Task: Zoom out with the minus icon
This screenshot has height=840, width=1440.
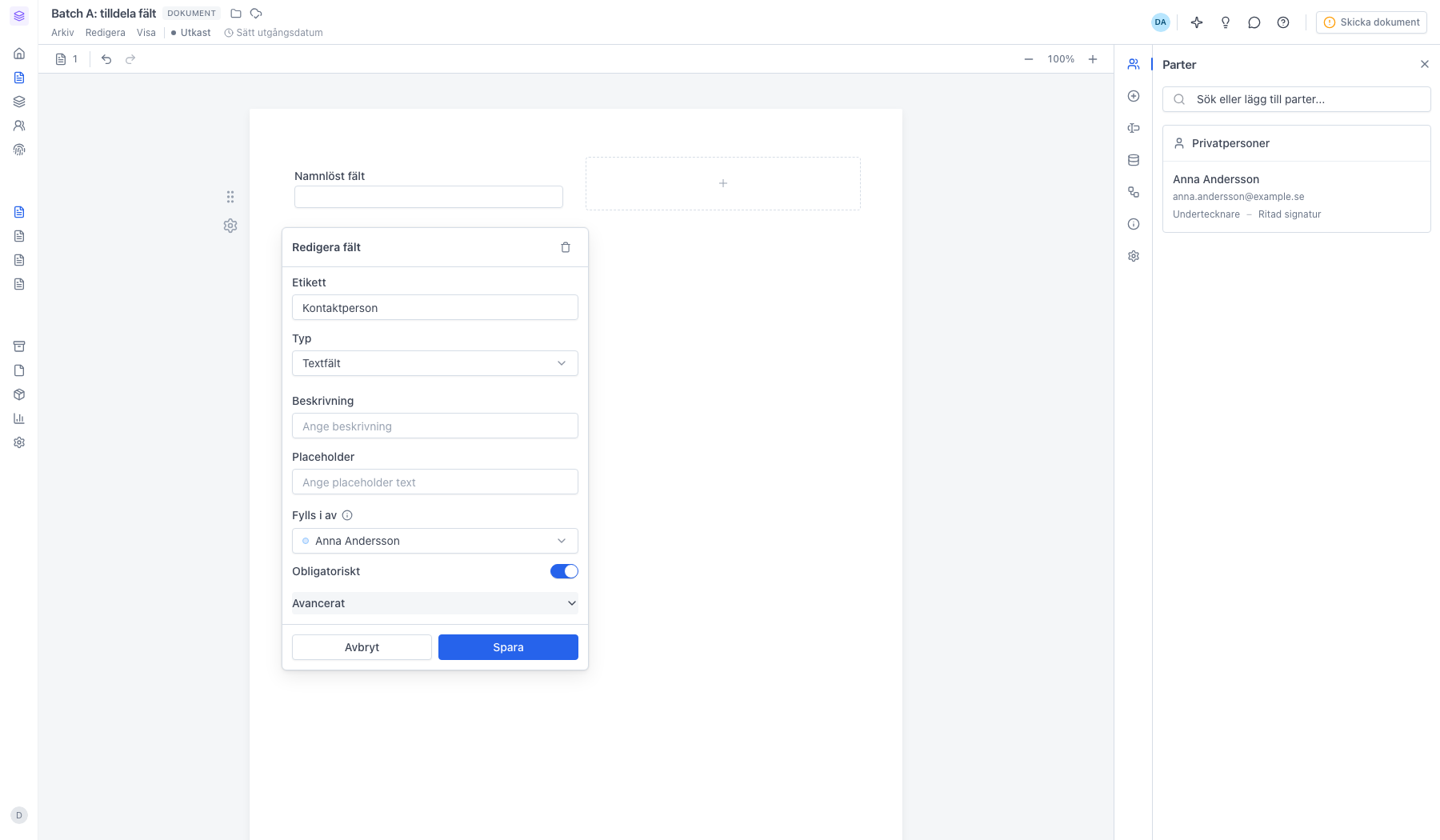Action: click(x=1029, y=59)
